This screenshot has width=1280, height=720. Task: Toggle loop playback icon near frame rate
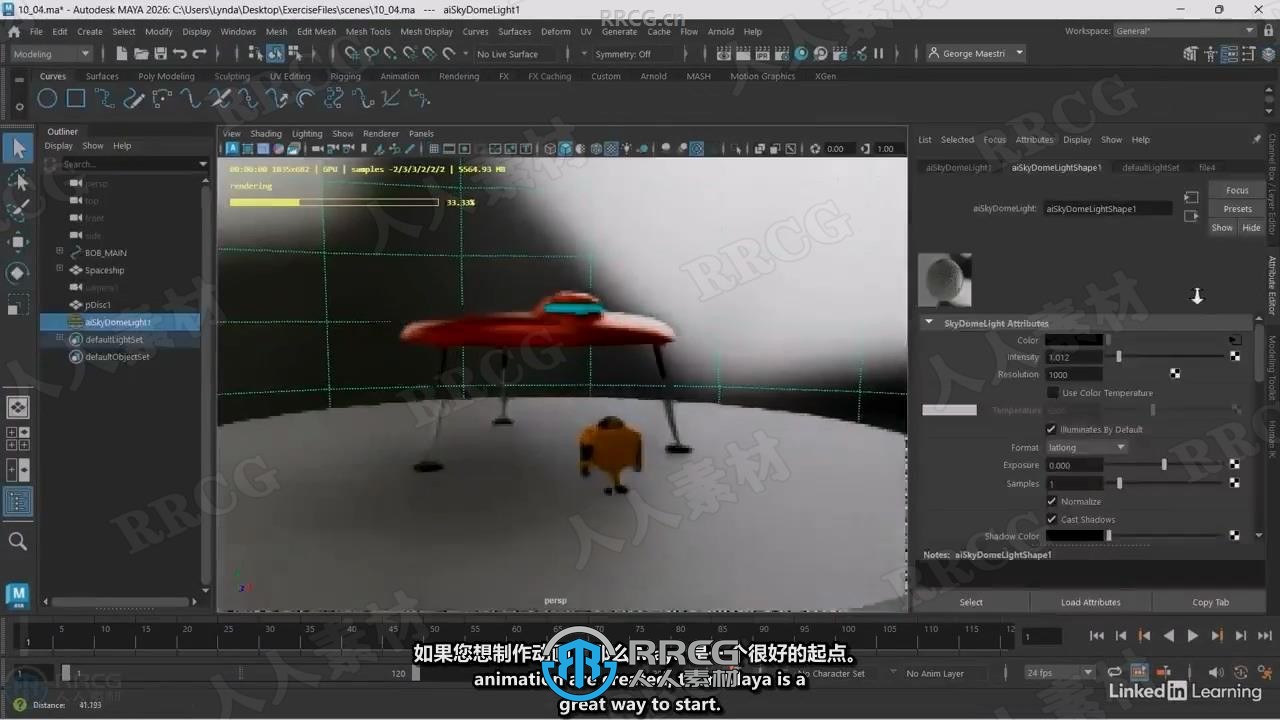1113,673
